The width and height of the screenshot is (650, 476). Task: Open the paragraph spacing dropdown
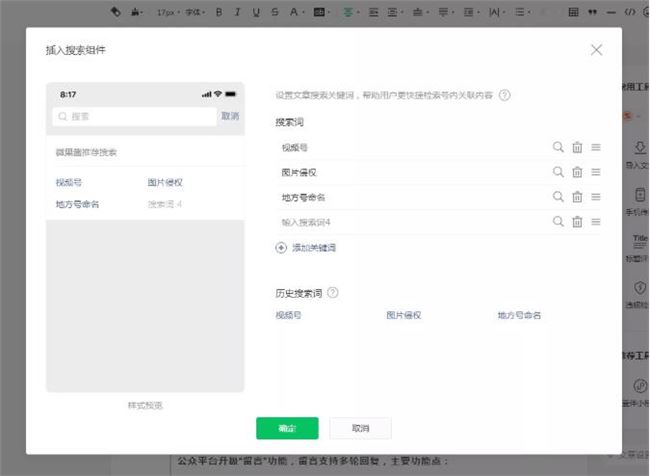point(445,12)
